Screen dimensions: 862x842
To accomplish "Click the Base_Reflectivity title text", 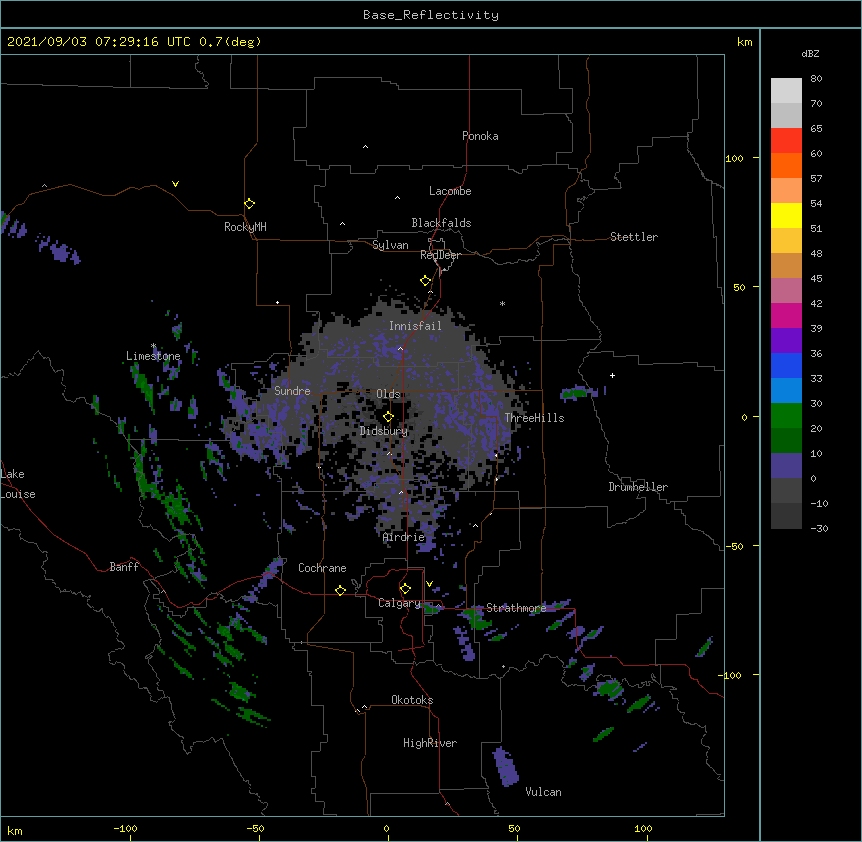I will [431, 15].
